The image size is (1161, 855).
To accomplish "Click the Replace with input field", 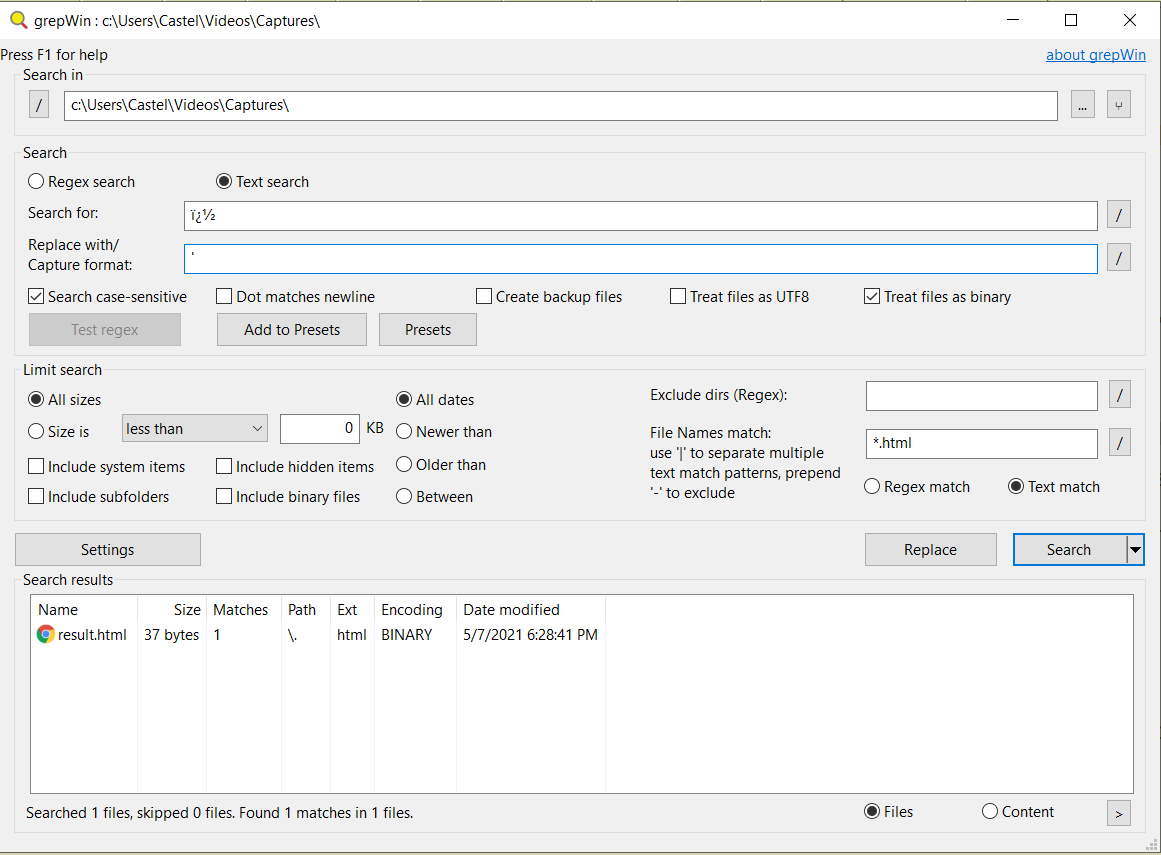I will (640, 258).
